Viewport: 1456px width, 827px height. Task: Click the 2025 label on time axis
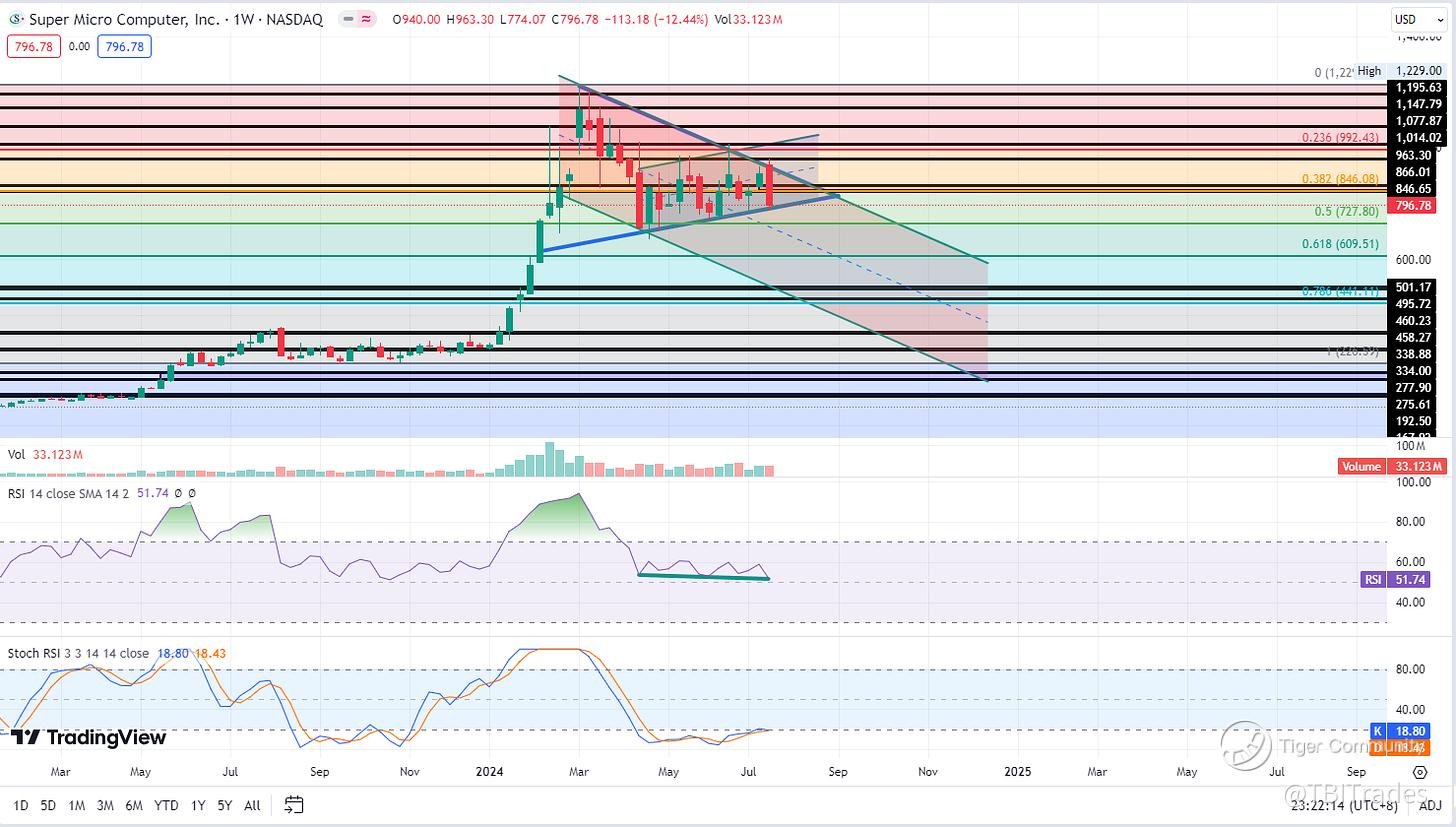1017,772
